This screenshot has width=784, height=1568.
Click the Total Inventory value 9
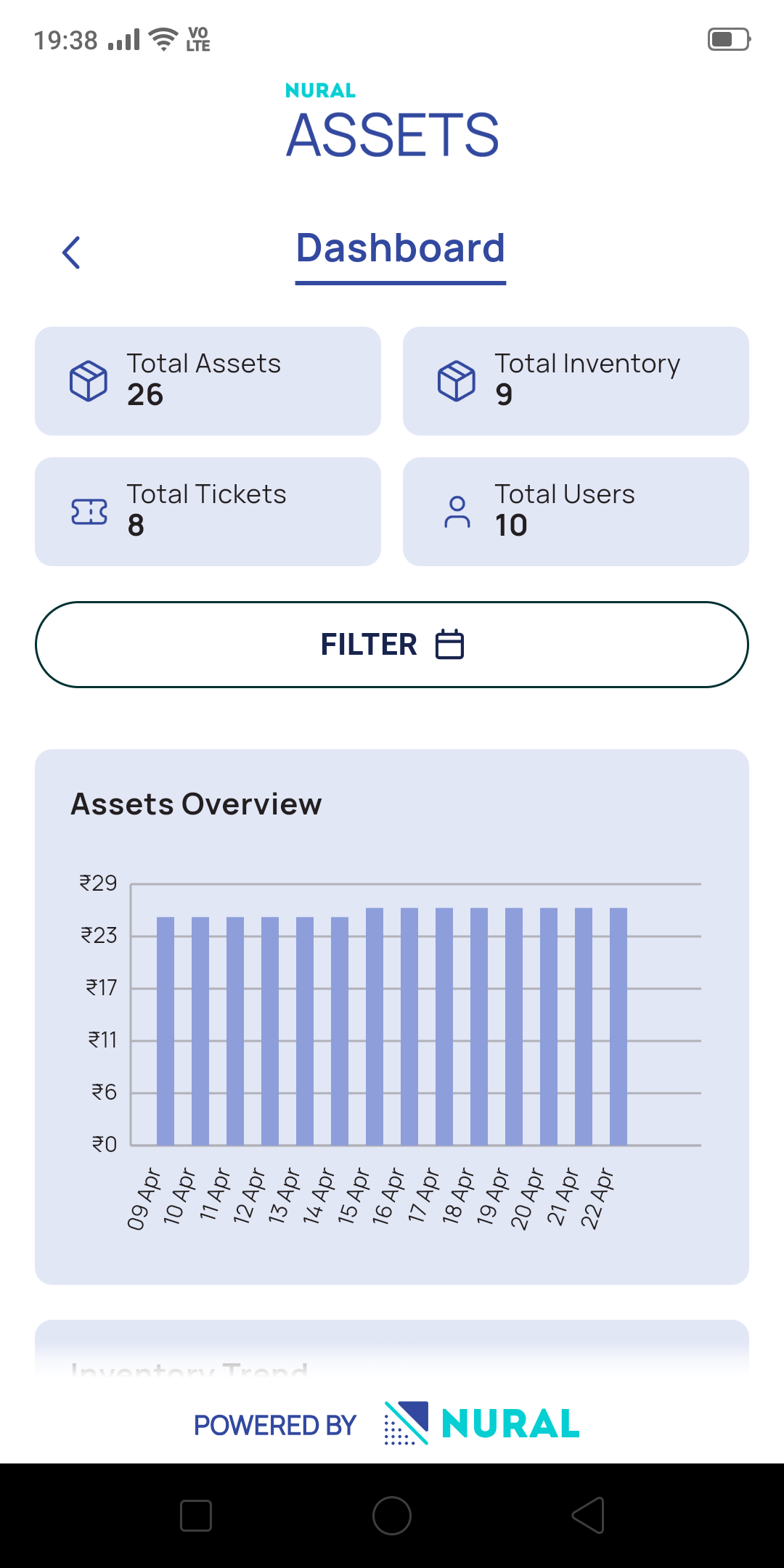(x=504, y=395)
